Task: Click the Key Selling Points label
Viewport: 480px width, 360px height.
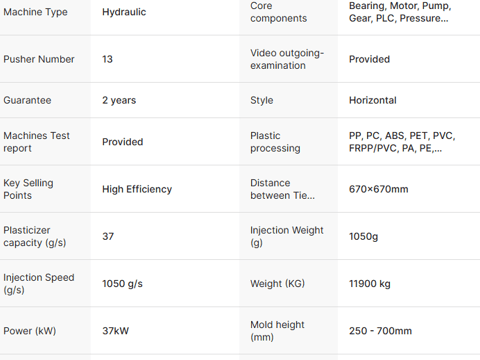Action: pyautogui.click(x=28, y=189)
